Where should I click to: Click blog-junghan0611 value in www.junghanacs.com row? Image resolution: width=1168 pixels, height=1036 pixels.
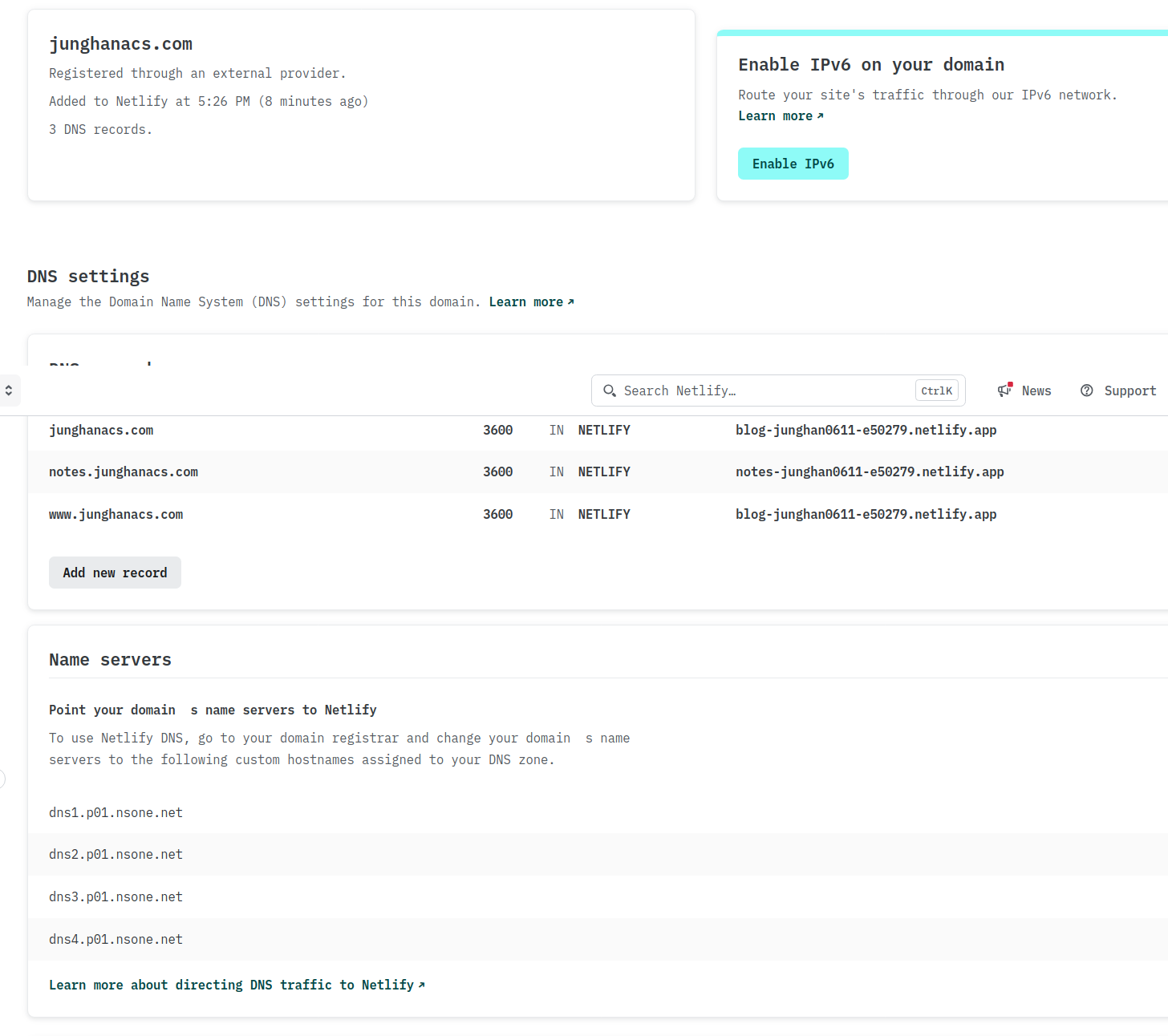[866, 514]
